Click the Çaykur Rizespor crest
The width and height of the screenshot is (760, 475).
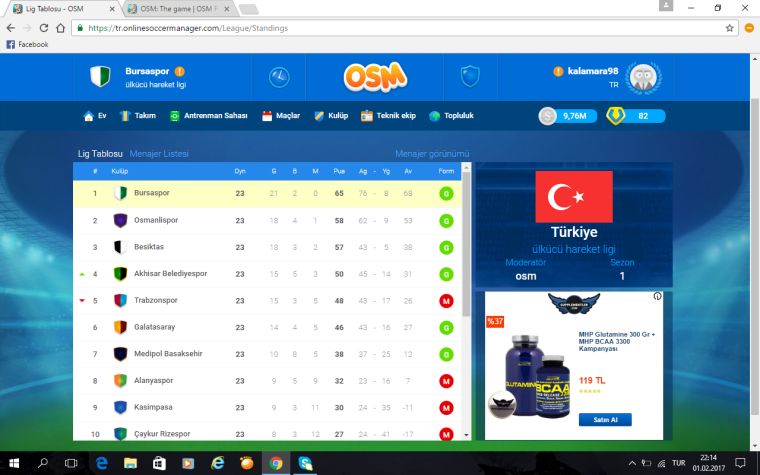pyautogui.click(x=120, y=433)
